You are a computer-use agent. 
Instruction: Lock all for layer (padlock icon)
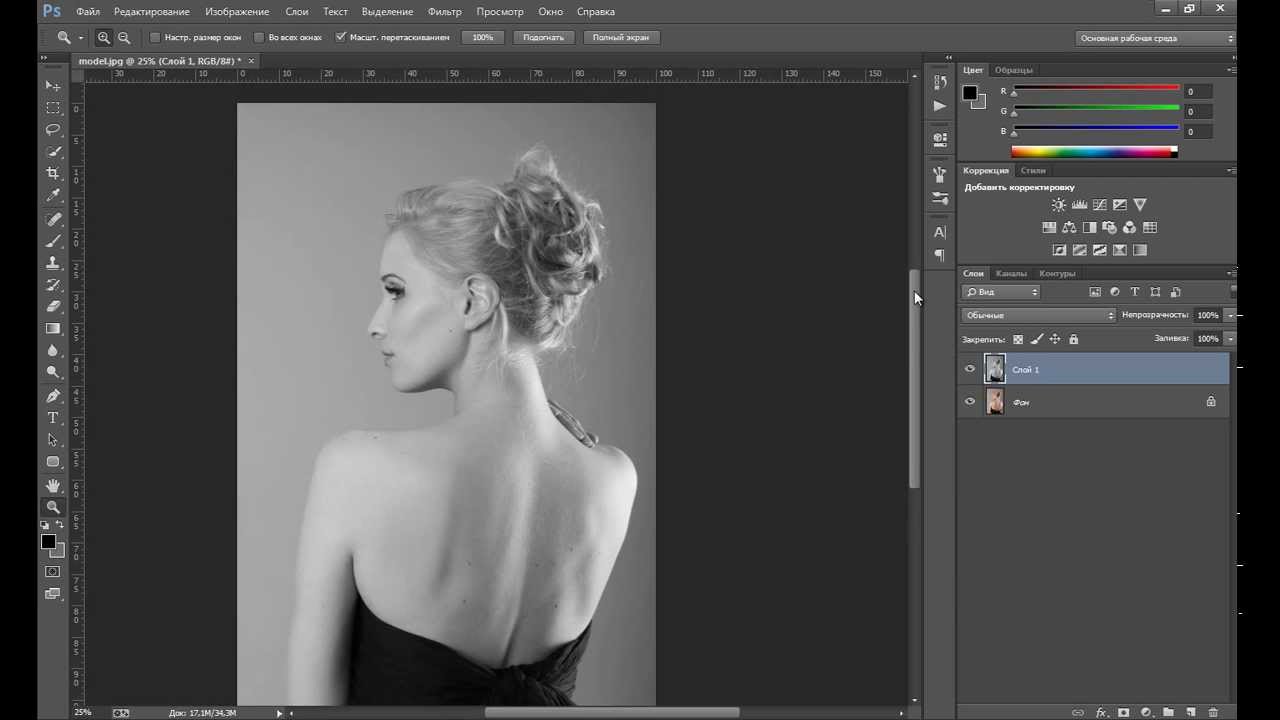1074,339
